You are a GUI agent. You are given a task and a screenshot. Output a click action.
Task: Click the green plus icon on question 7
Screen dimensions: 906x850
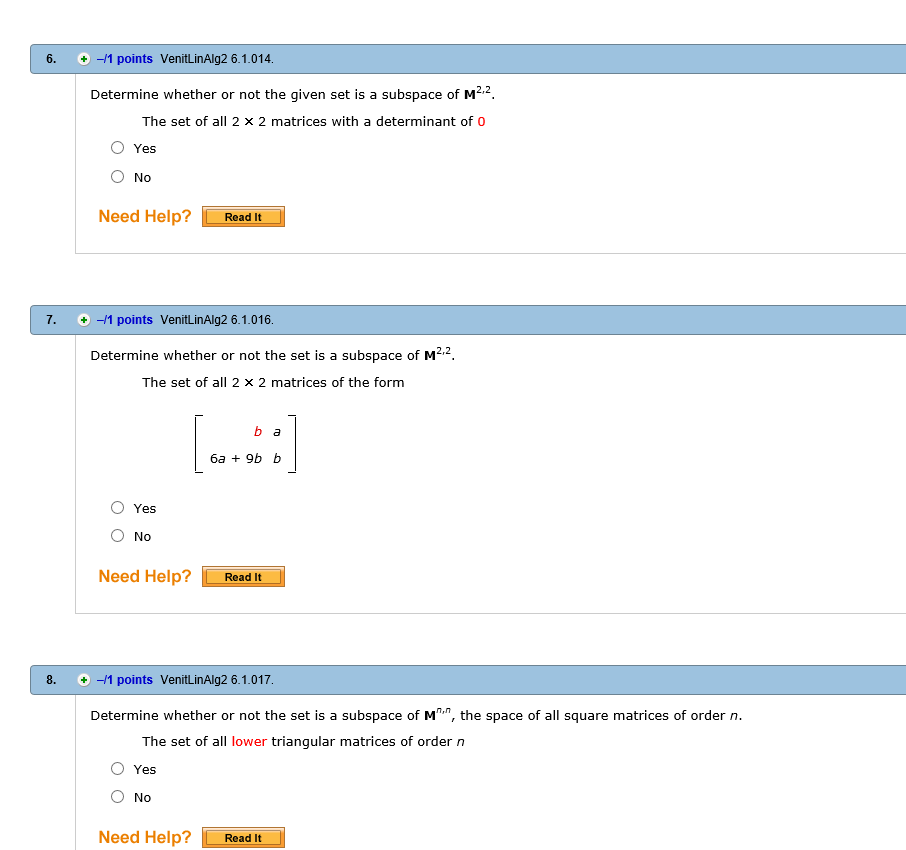[83, 320]
